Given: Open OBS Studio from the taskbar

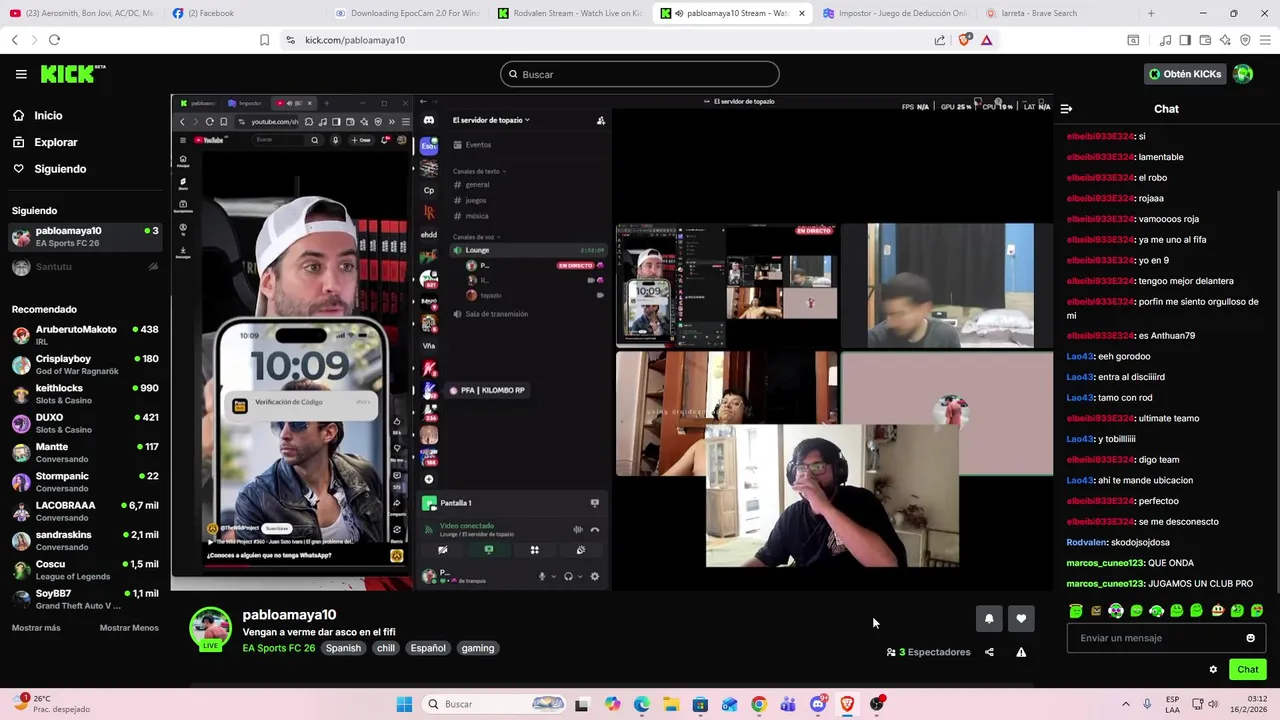Looking at the screenshot, I should click(877, 704).
